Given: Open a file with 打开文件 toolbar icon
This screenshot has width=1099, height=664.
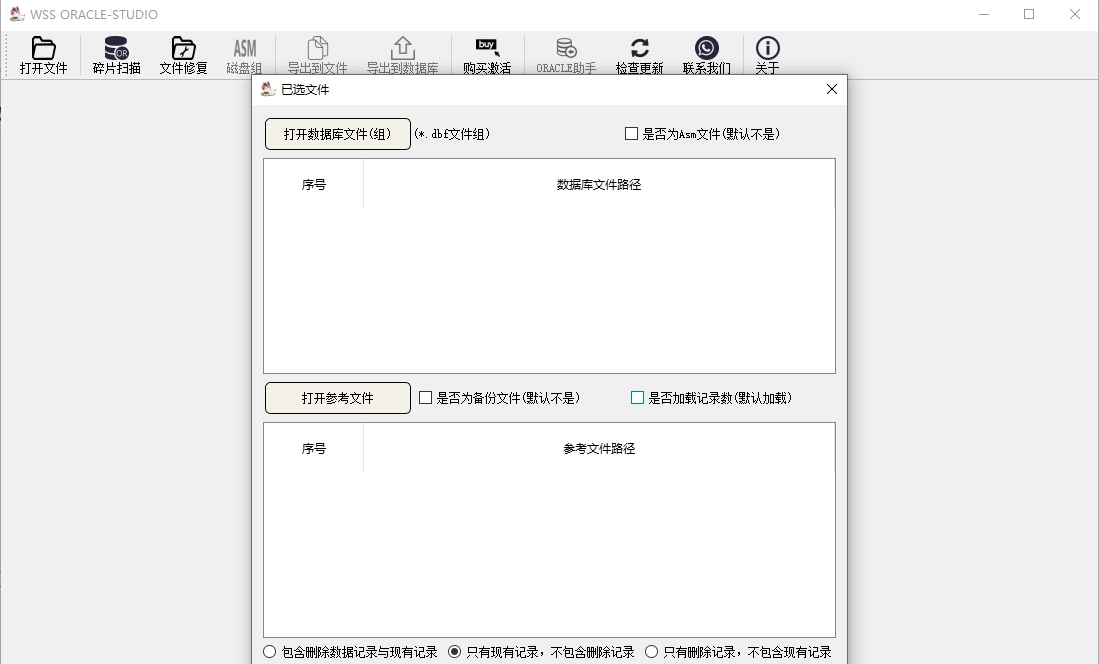Looking at the screenshot, I should pyautogui.click(x=42, y=54).
